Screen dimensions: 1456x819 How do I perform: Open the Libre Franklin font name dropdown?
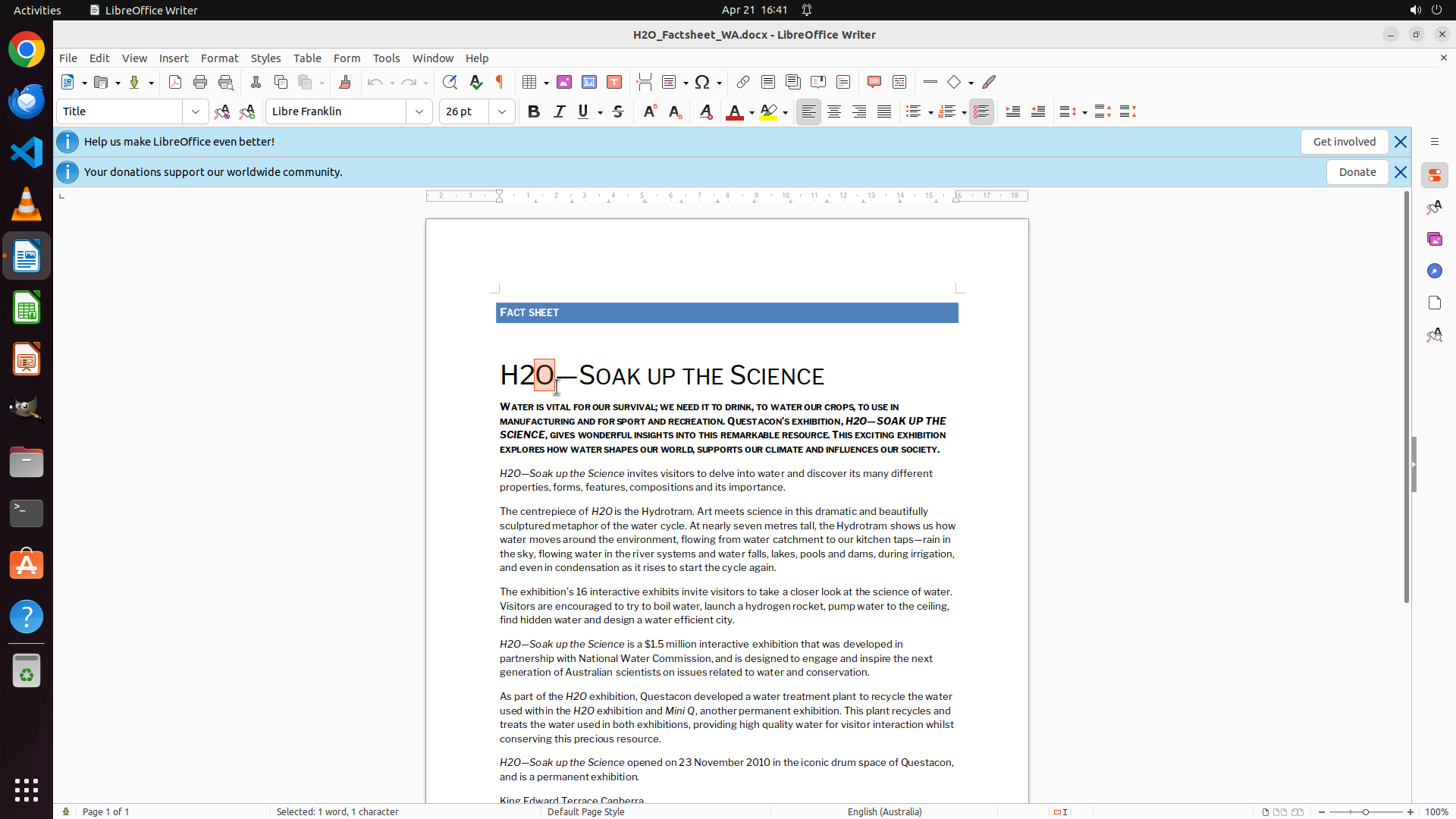(419, 111)
